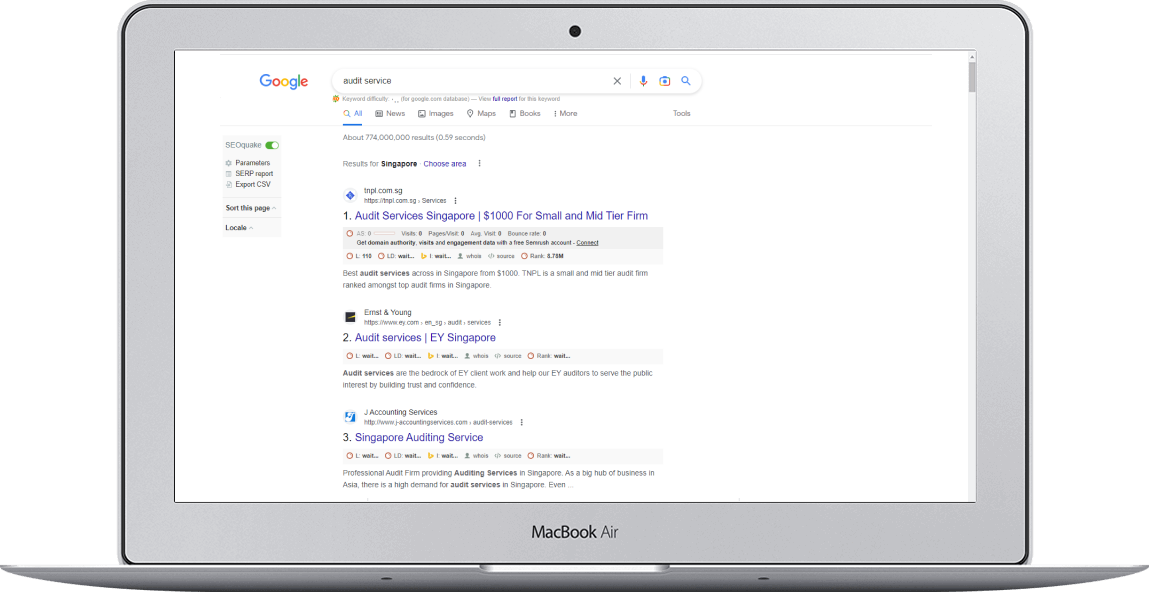Expand the Sort this page section
Screen dimensions: 1149x592
251,208
